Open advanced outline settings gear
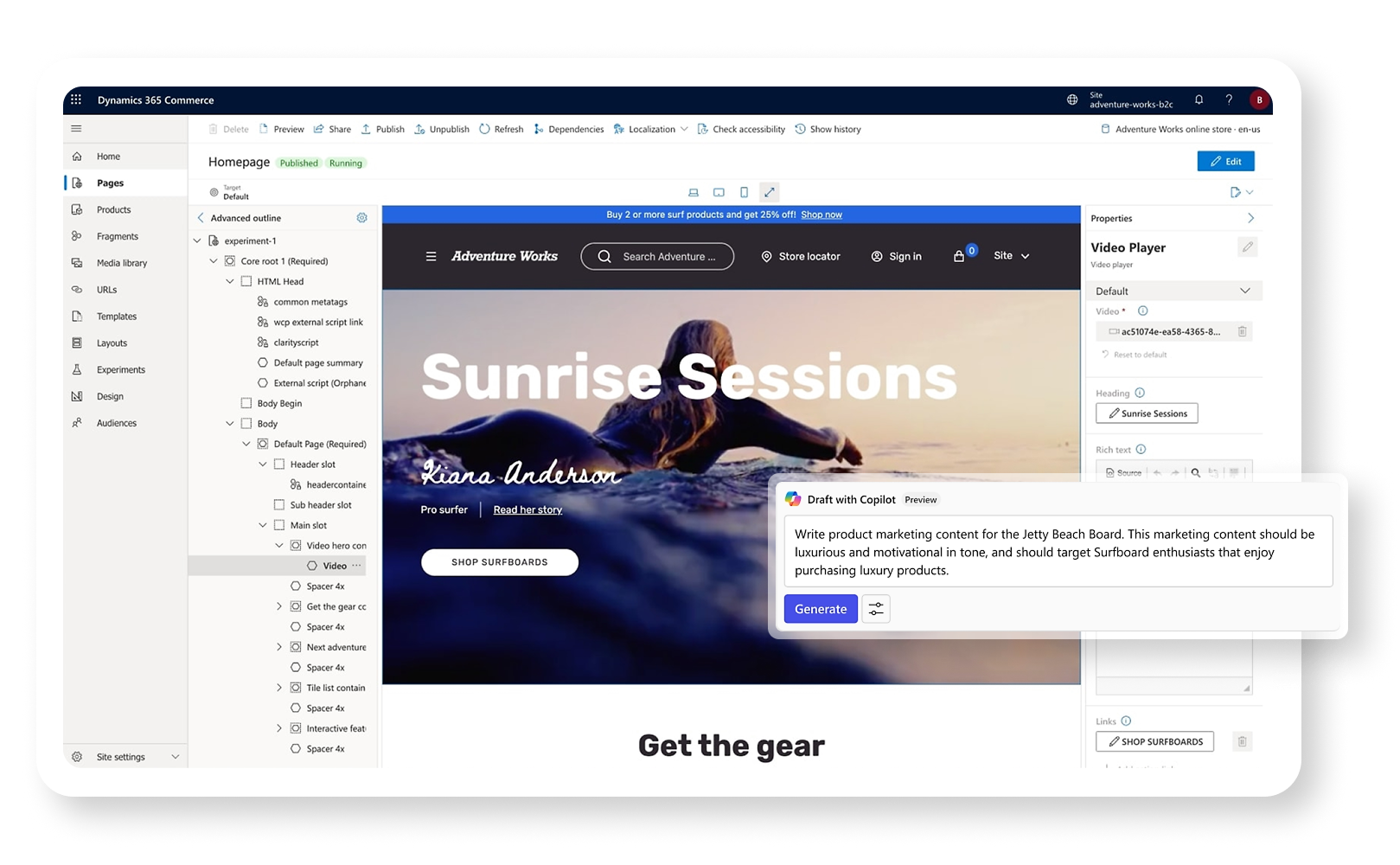The width and height of the screenshot is (1400, 865). click(362, 218)
